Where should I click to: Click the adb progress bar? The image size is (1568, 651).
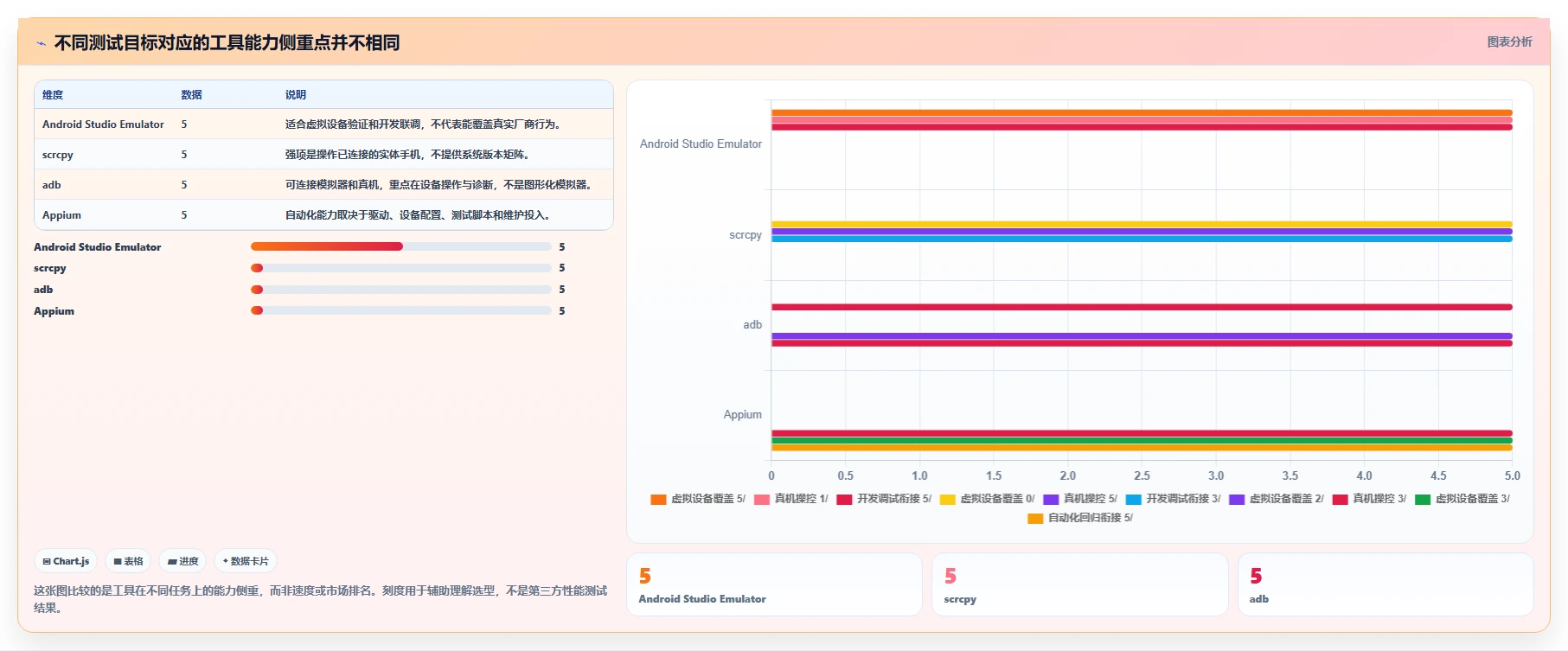click(x=400, y=290)
